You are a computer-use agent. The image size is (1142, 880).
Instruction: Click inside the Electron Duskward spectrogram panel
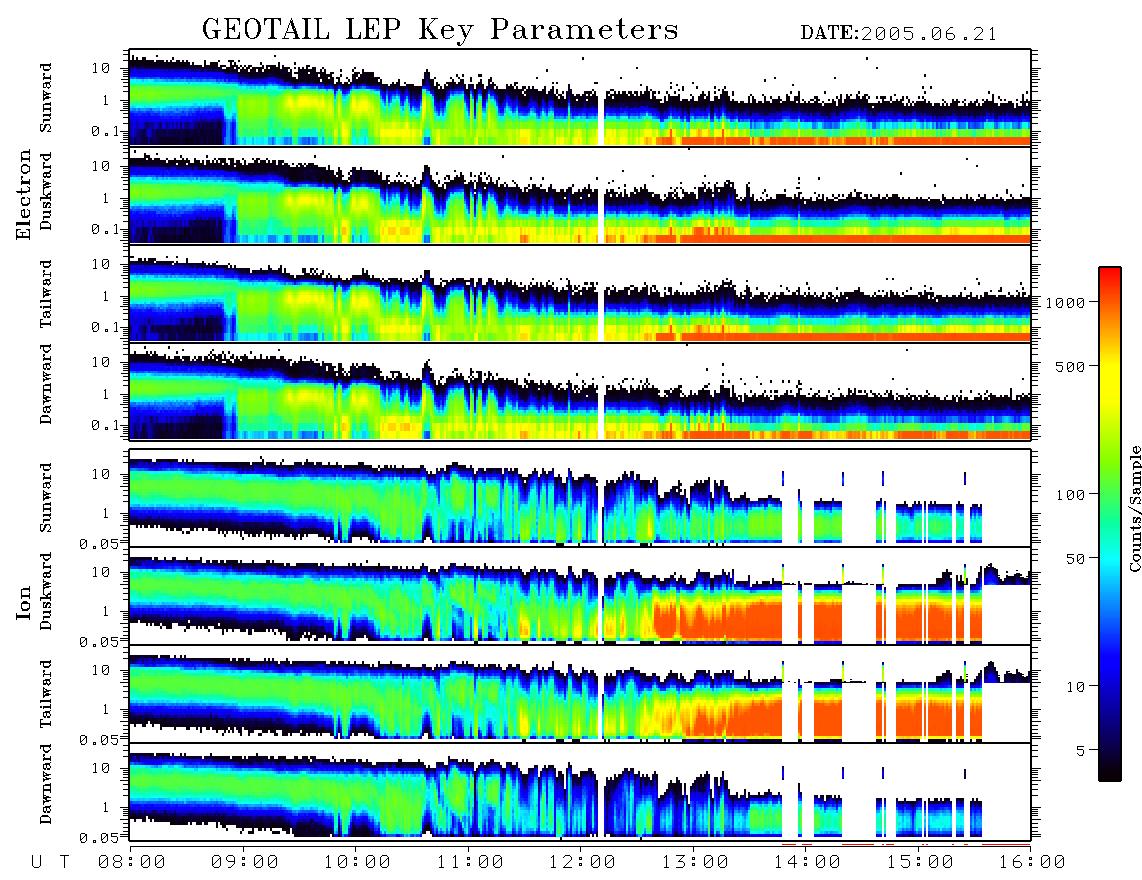(580, 195)
